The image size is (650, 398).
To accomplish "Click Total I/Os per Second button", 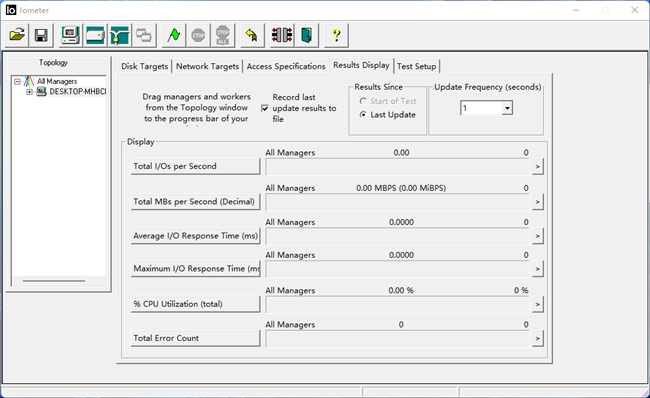I will point(195,166).
